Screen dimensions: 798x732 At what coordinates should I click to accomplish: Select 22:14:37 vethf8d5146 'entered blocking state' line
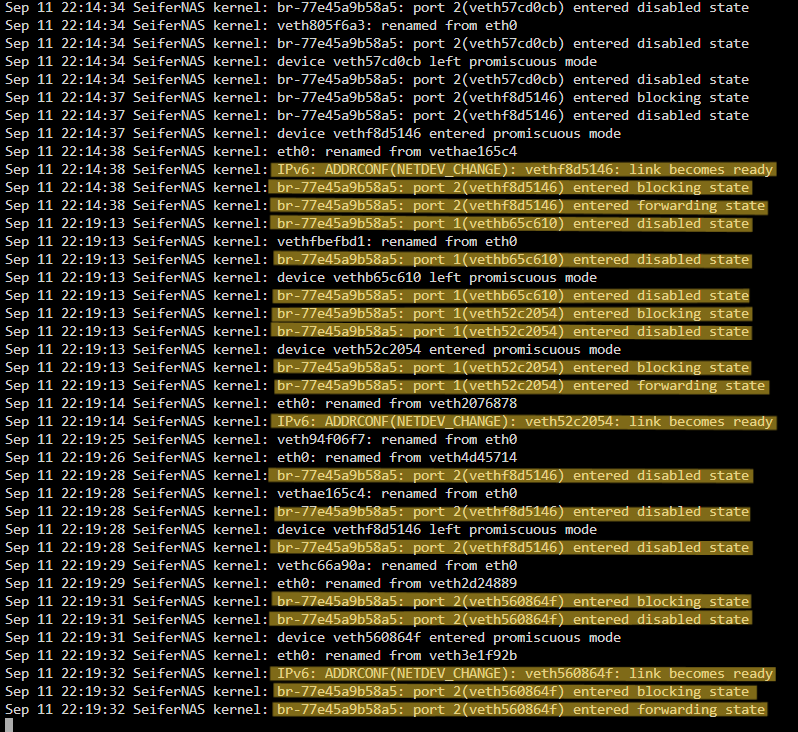tap(377, 98)
